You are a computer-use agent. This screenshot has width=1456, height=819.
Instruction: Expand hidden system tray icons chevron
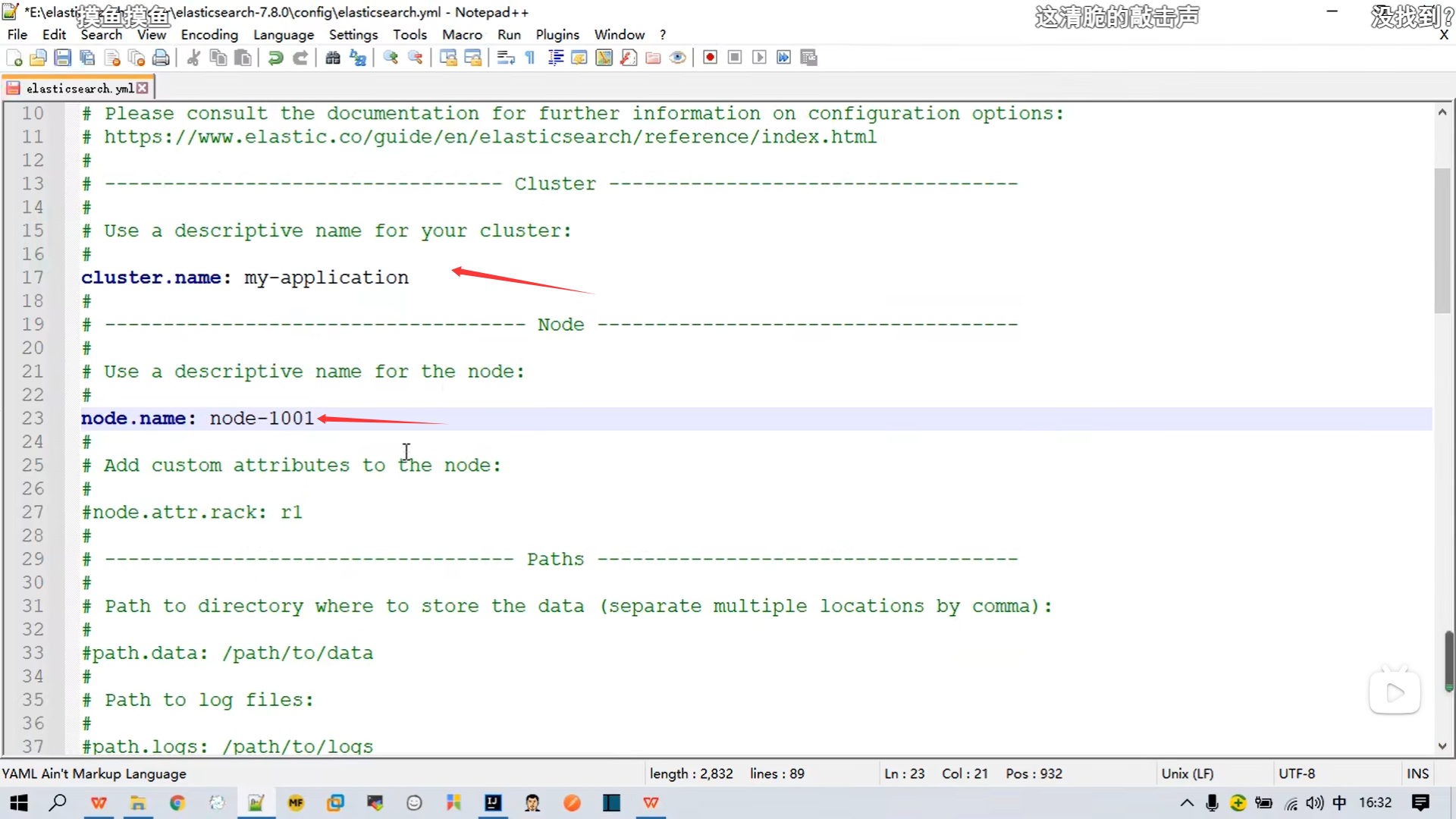point(1187,802)
